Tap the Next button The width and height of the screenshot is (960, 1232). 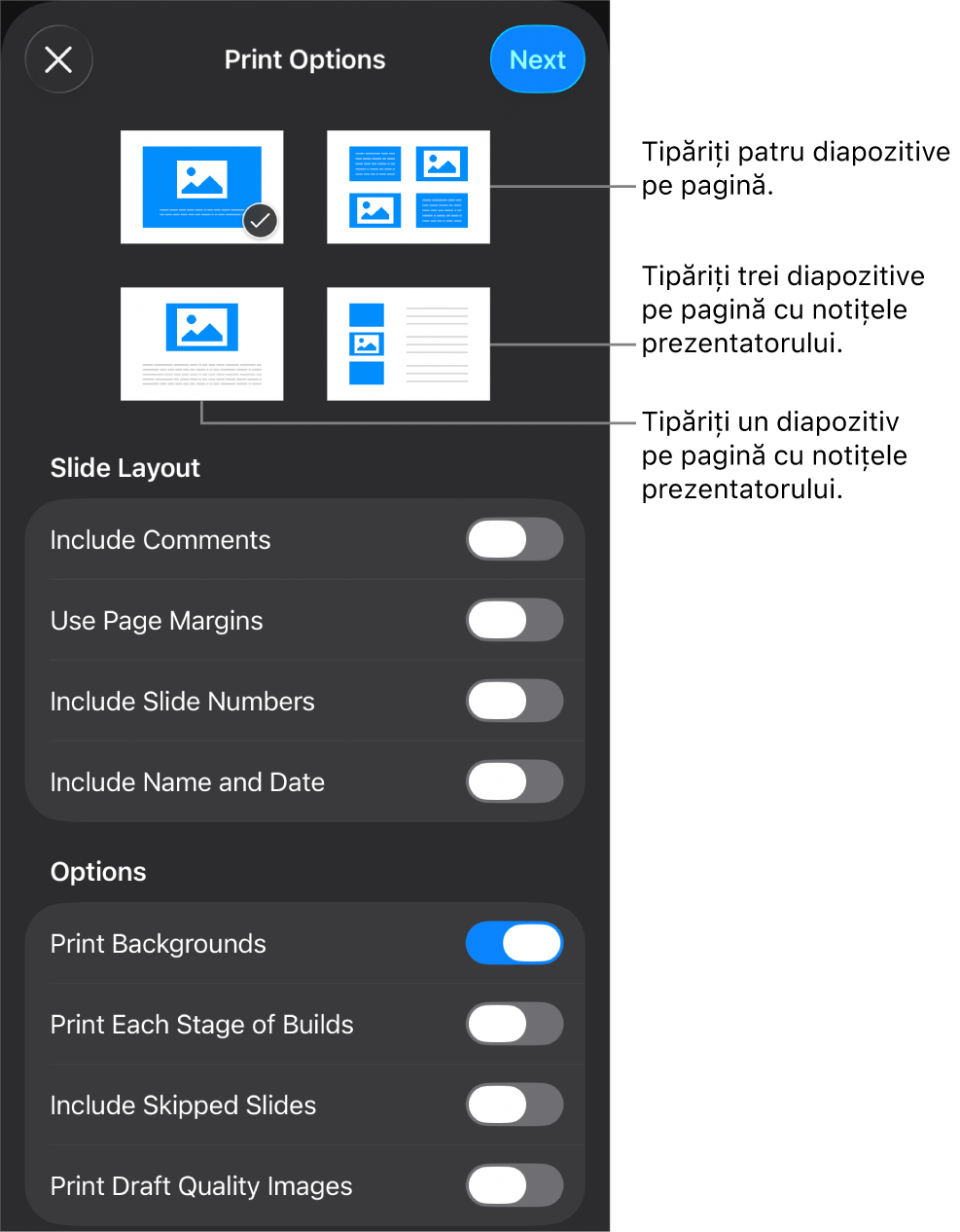pyautogui.click(x=538, y=59)
